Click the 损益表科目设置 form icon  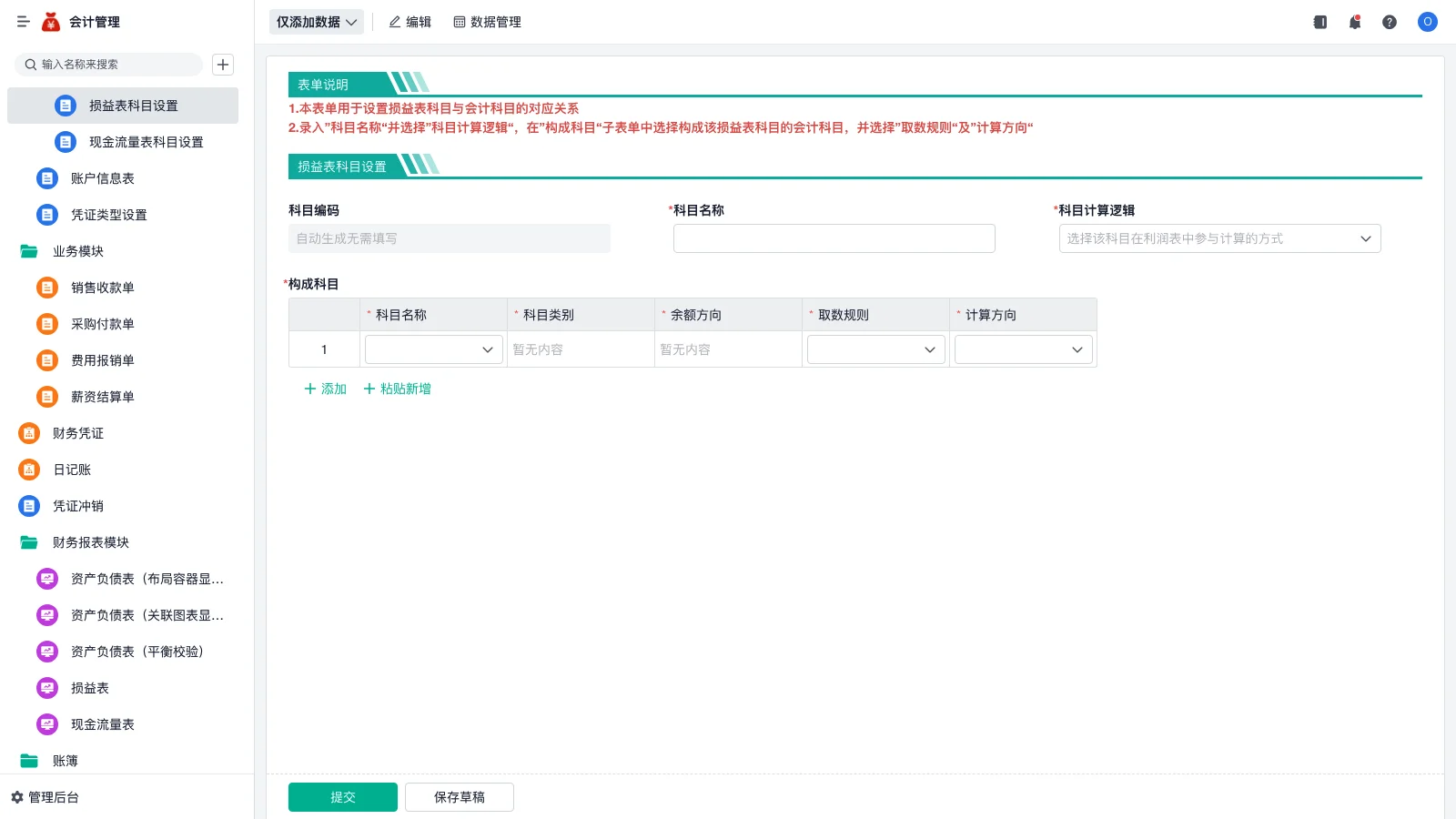pyautogui.click(x=66, y=106)
